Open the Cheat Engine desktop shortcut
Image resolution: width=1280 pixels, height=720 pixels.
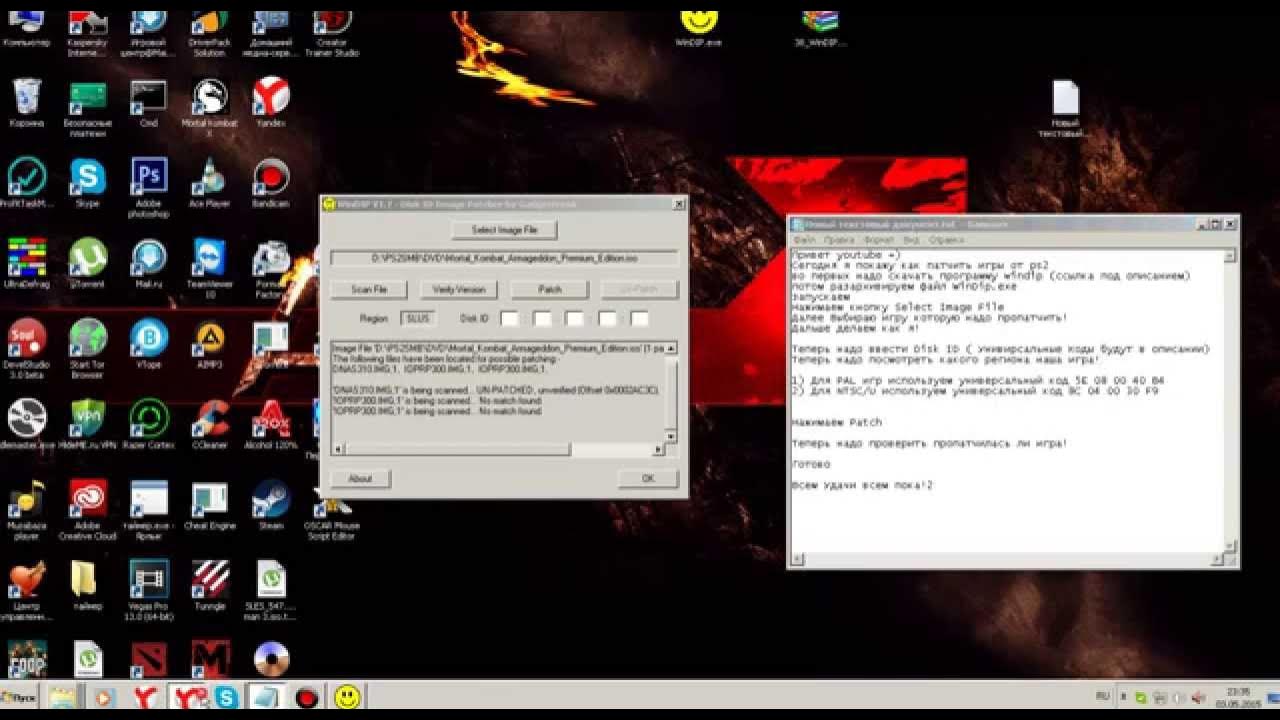point(210,505)
